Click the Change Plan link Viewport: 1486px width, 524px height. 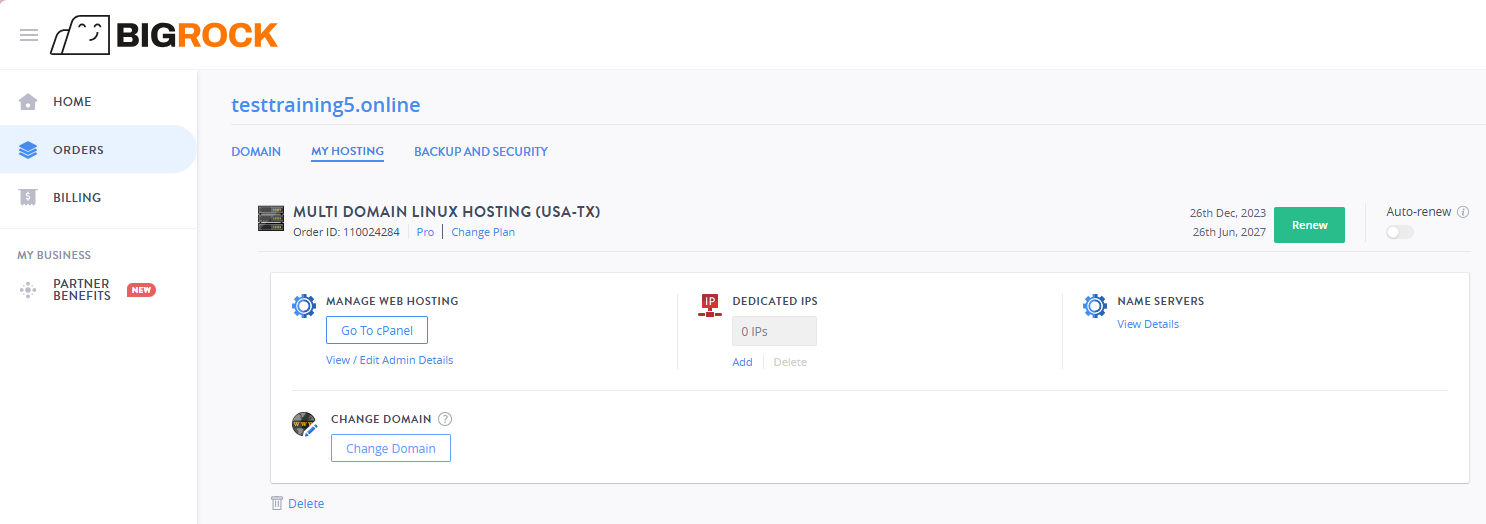pos(483,232)
